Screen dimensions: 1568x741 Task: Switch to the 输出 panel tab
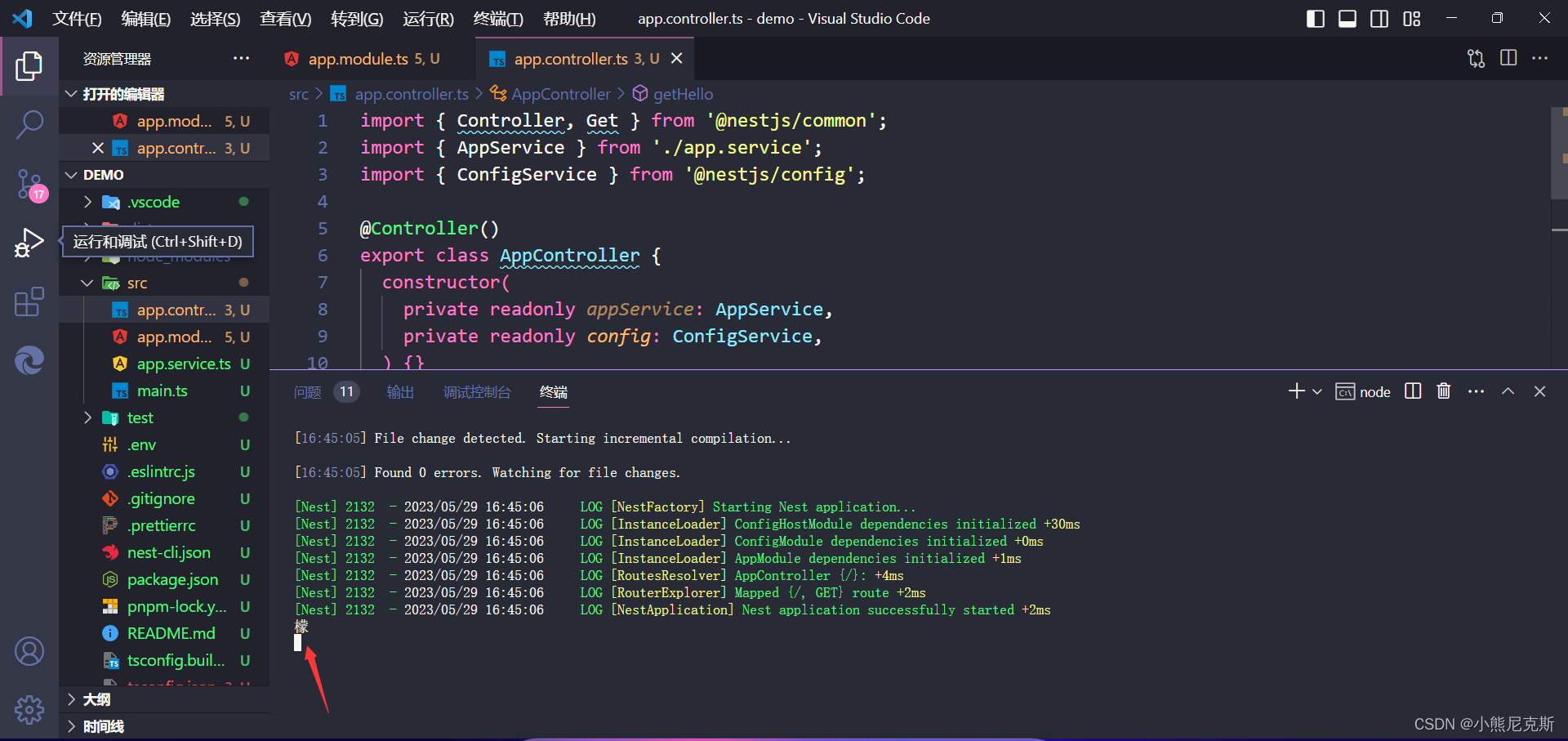click(400, 392)
